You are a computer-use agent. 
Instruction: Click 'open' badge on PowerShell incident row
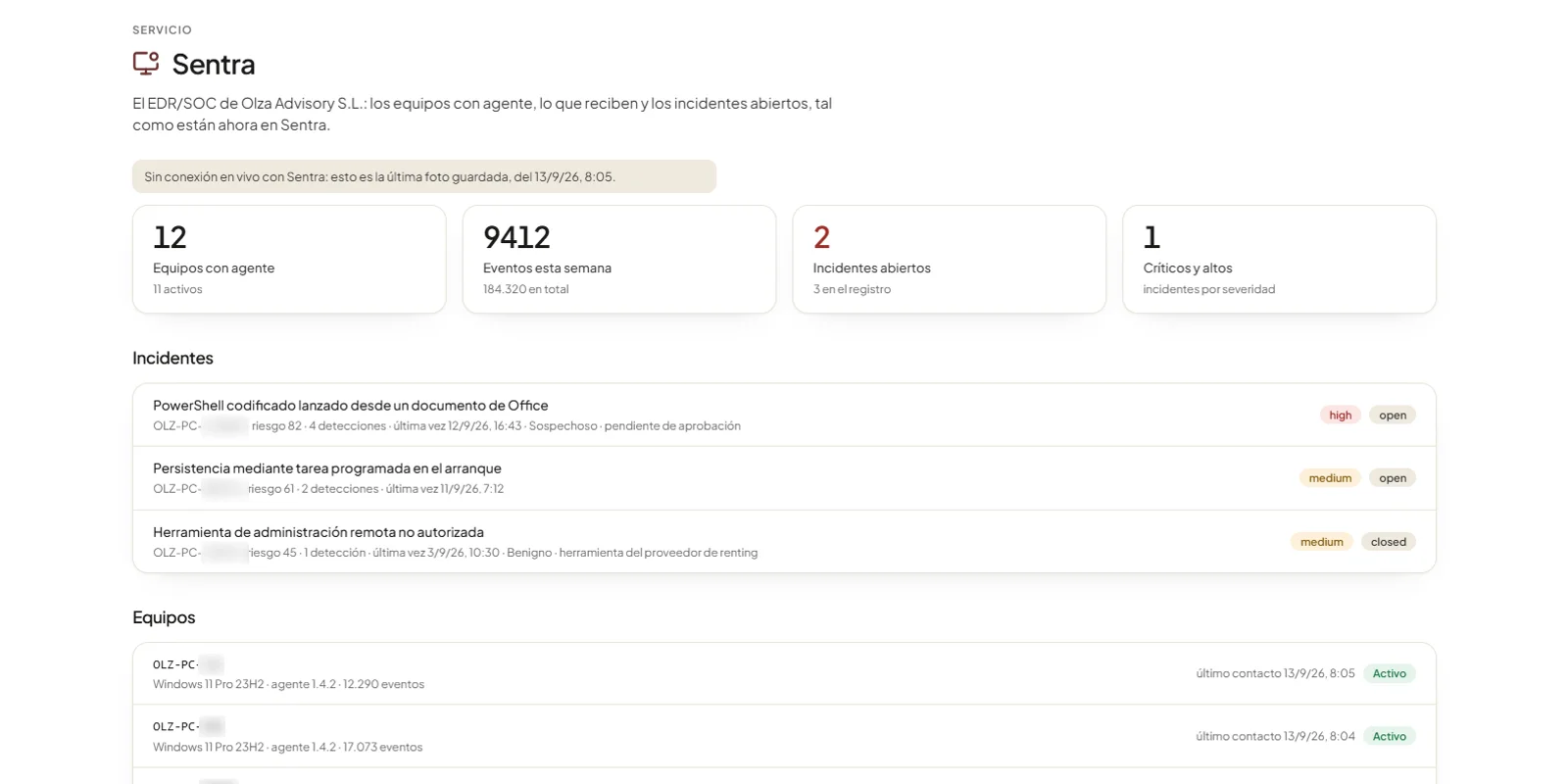[x=1393, y=416]
